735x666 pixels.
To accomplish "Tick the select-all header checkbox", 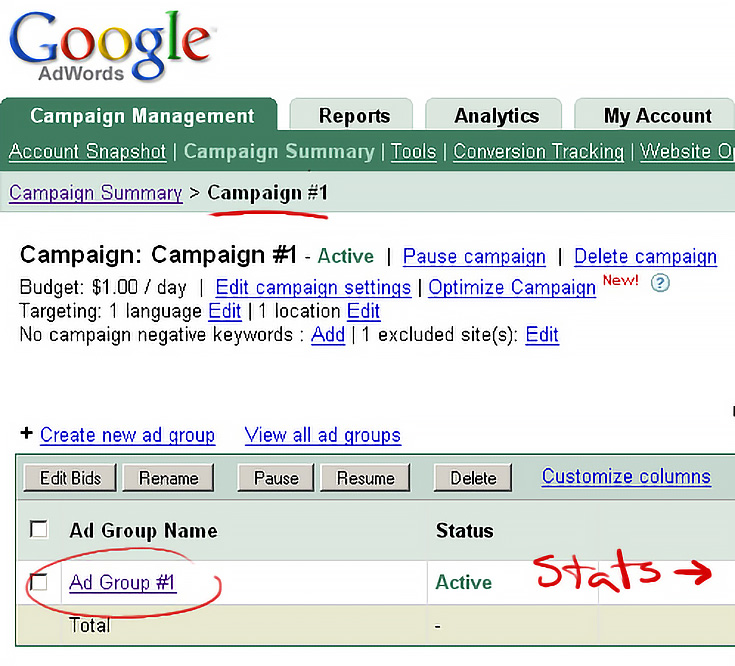I will tap(39, 529).
